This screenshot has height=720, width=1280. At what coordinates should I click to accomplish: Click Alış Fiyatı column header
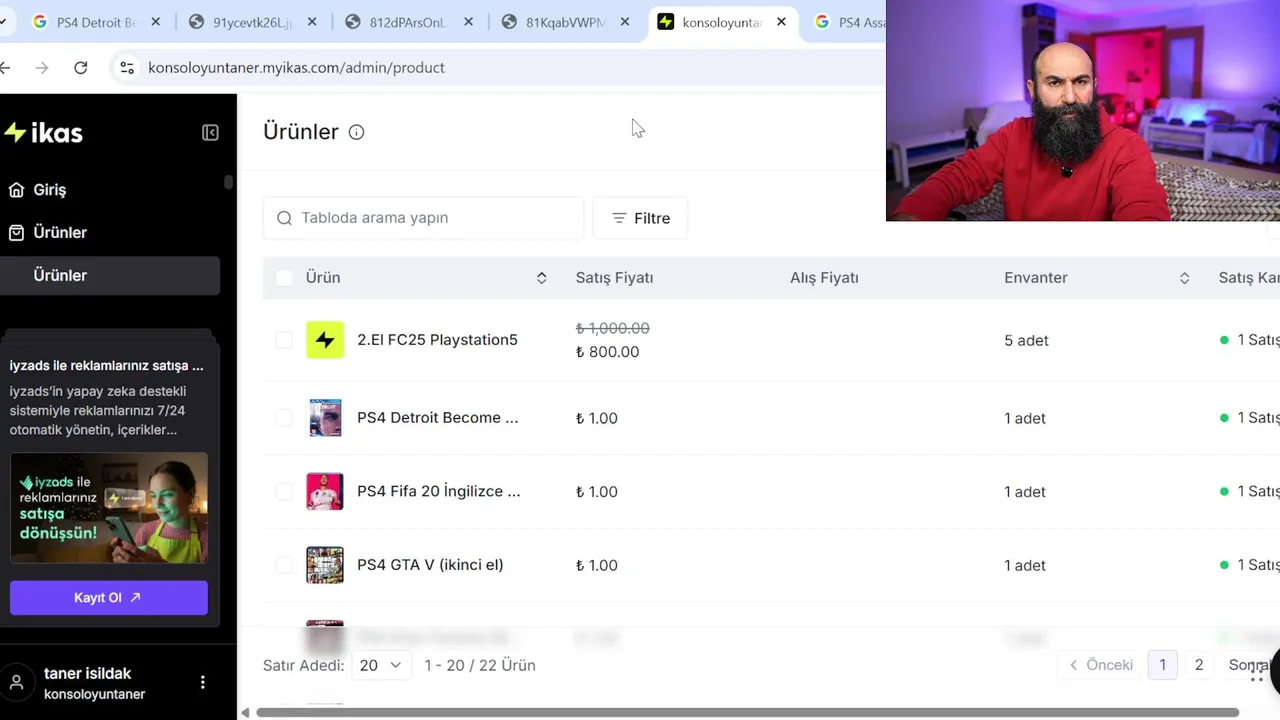click(824, 278)
